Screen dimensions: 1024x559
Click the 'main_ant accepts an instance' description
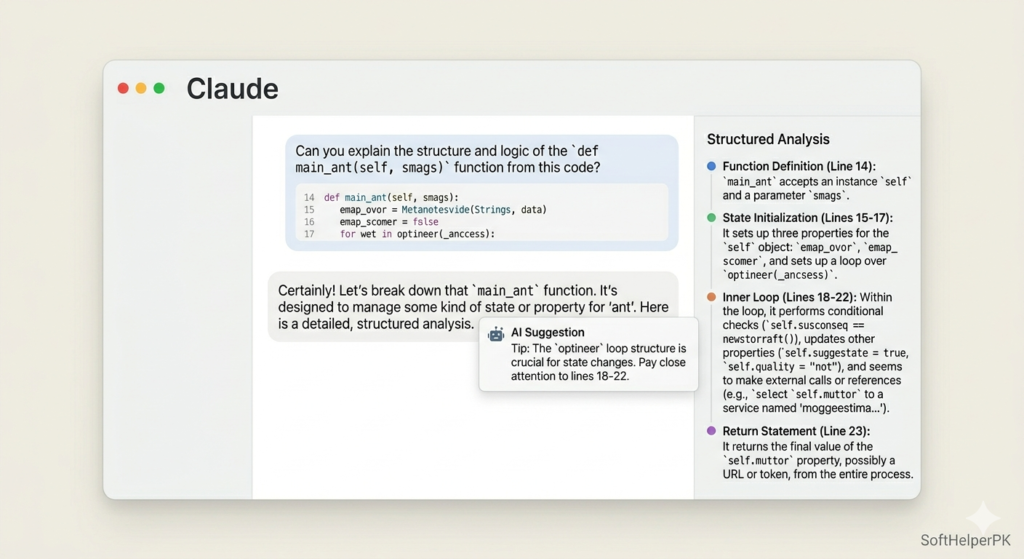tap(816, 189)
